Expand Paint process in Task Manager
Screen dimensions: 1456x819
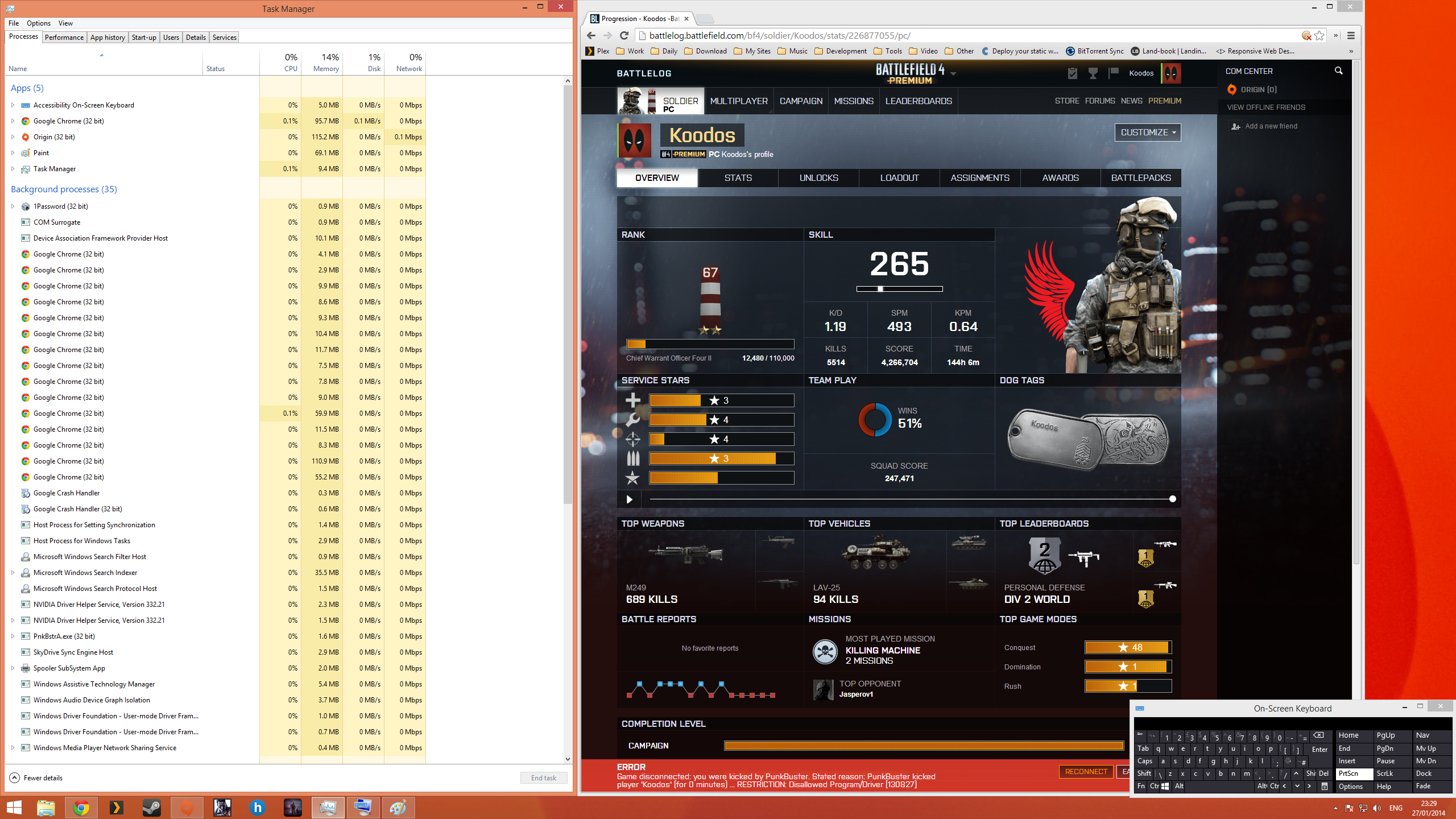pyautogui.click(x=13, y=153)
